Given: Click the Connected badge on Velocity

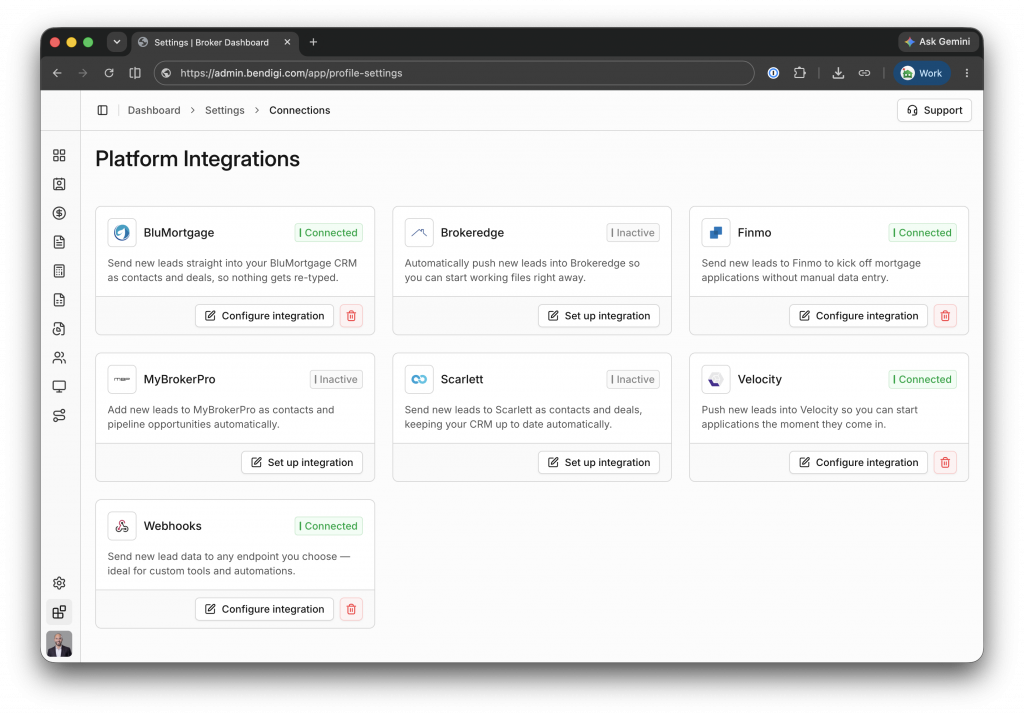Looking at the screenshot, I should tap(922, 380).
